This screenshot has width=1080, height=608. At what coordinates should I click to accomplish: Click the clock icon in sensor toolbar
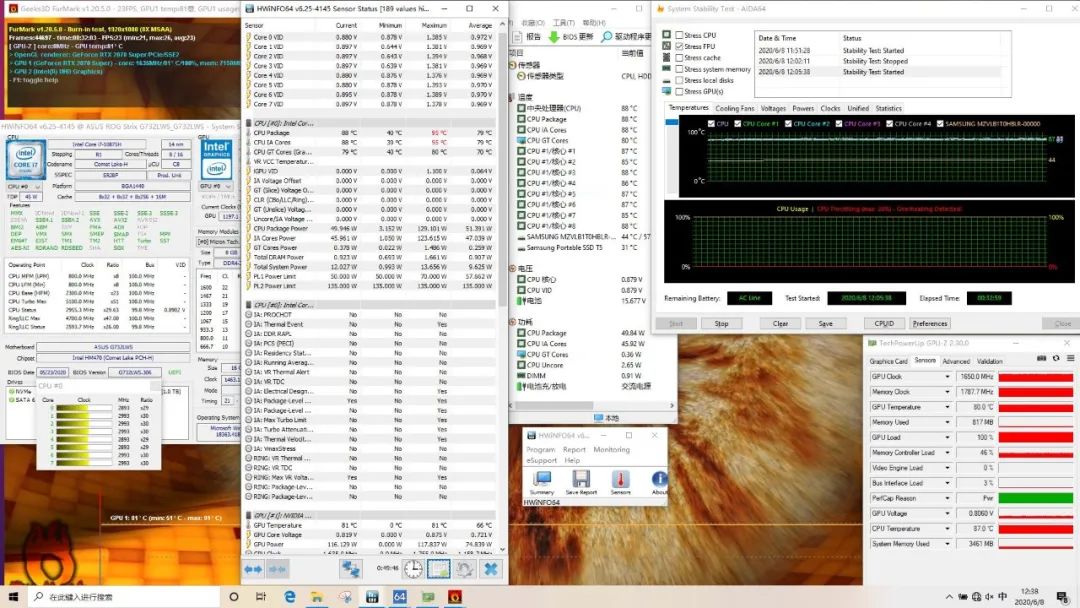tap(413, 569)
